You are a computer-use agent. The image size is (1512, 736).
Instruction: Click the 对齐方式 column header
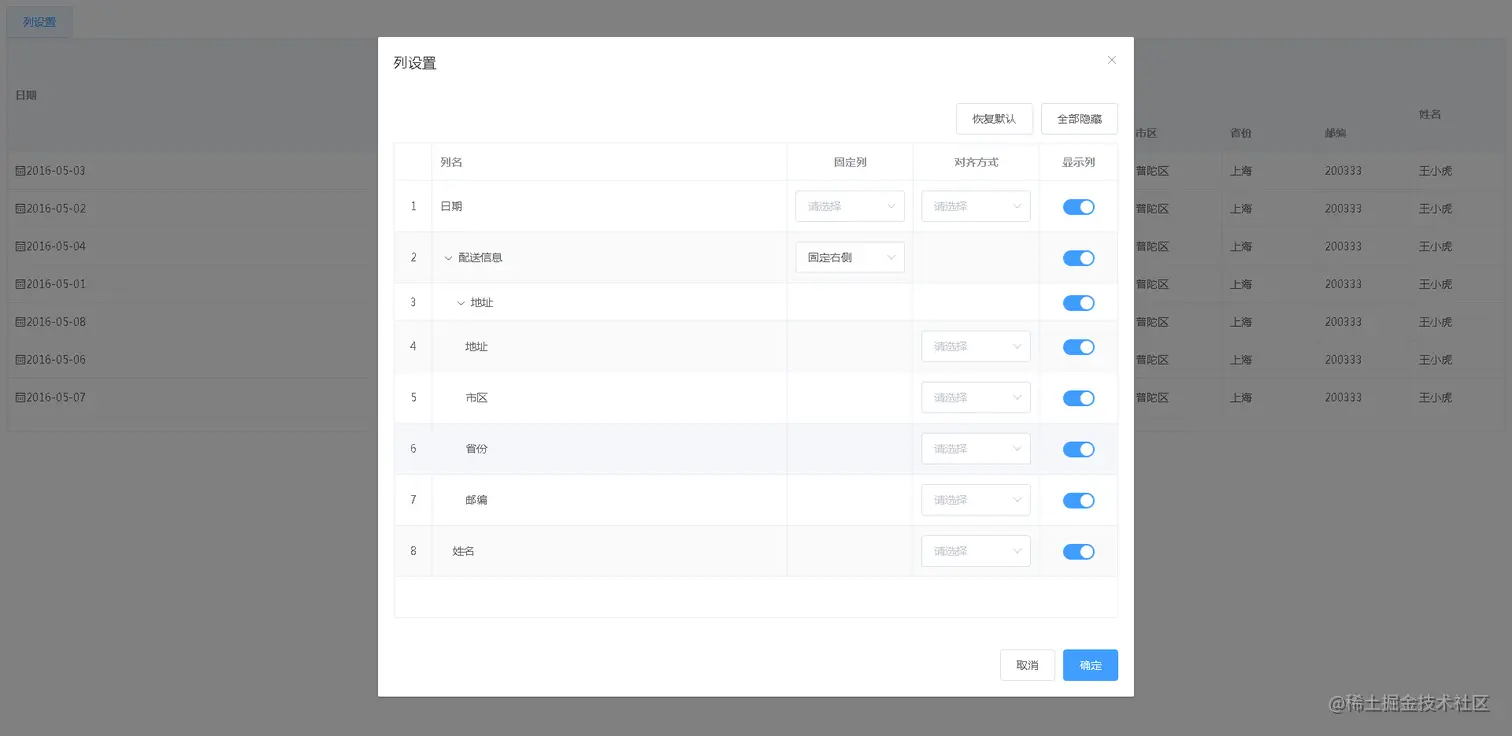click(976, 162)
